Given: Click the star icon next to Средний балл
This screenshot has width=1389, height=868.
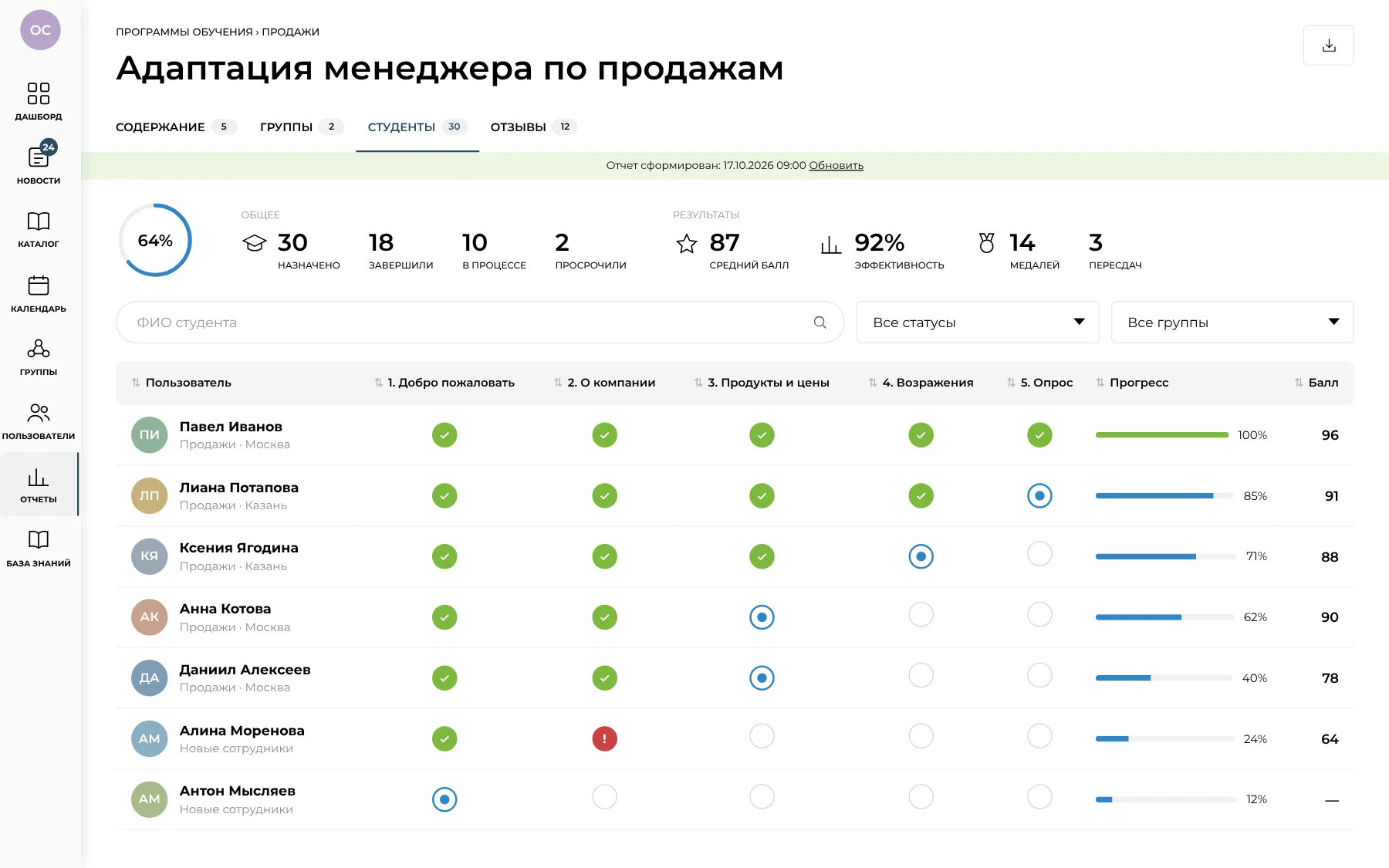Looking at the screenshot, I should (686, 244).
